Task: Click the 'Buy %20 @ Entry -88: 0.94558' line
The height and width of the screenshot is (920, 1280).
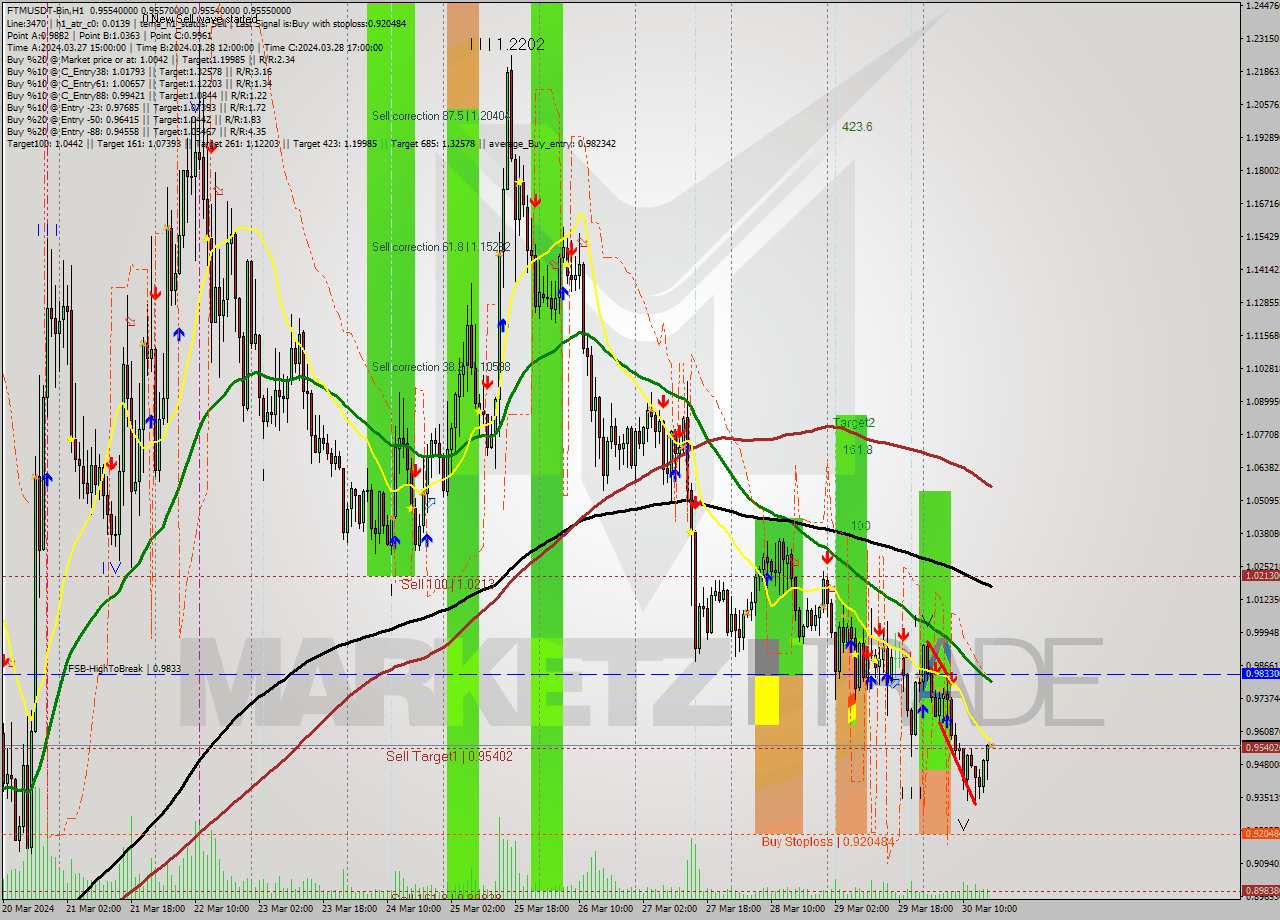Action: point(136,131)
